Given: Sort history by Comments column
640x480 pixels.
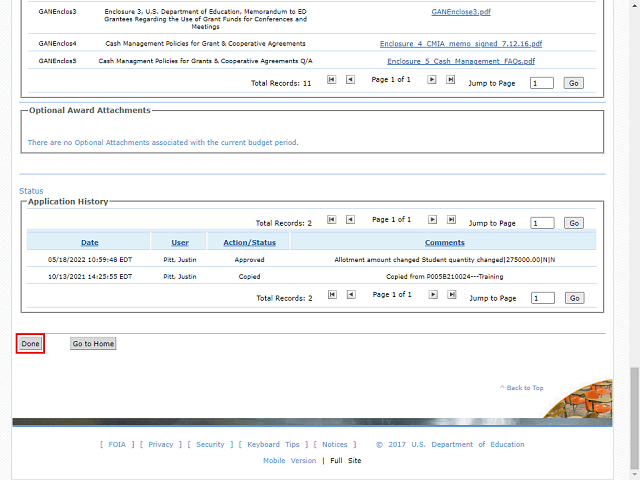Looking at the screenshot, I should click(x=444, y=242).
